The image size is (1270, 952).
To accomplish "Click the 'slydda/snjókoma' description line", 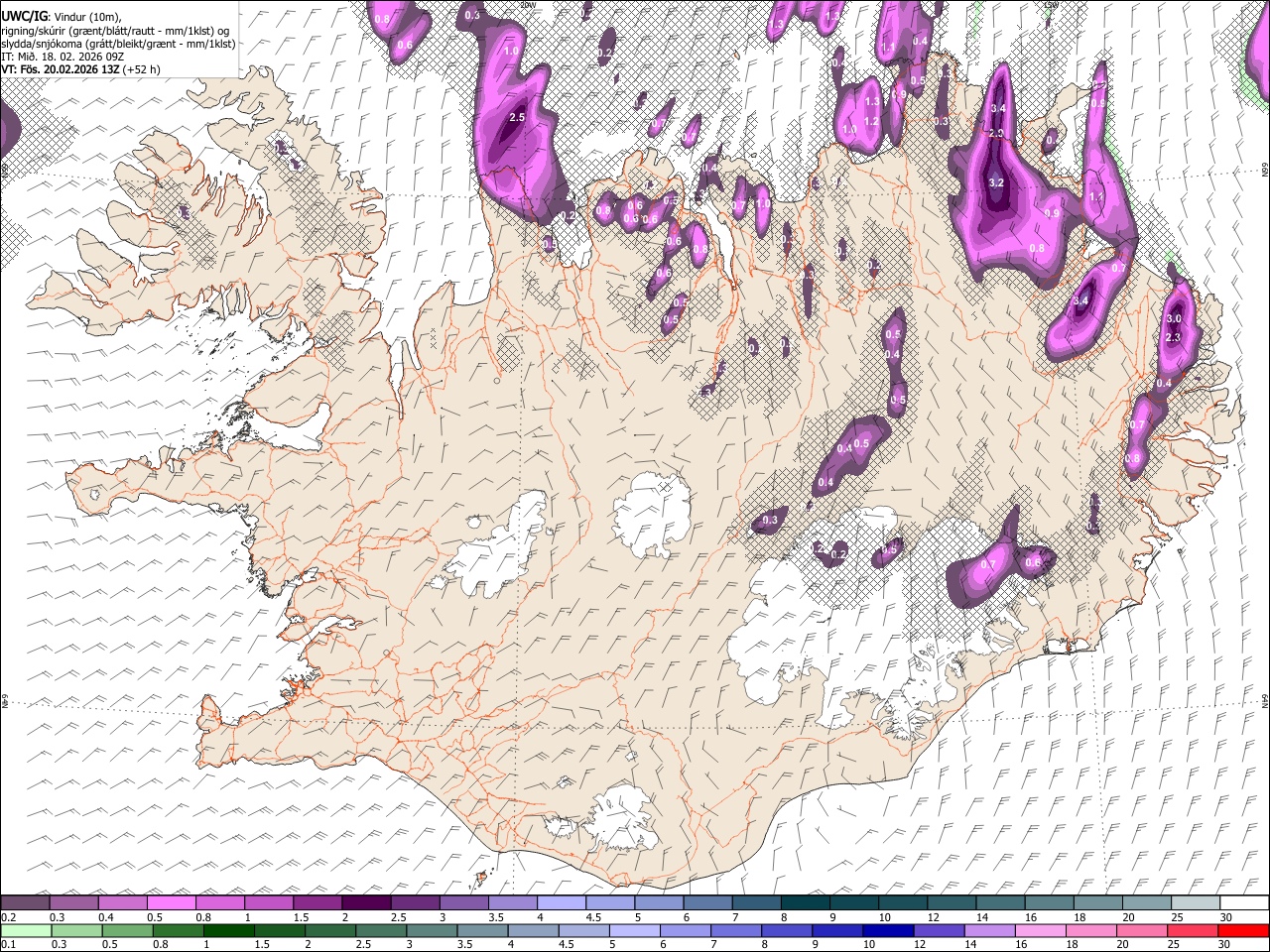I will tap(118, 44).
